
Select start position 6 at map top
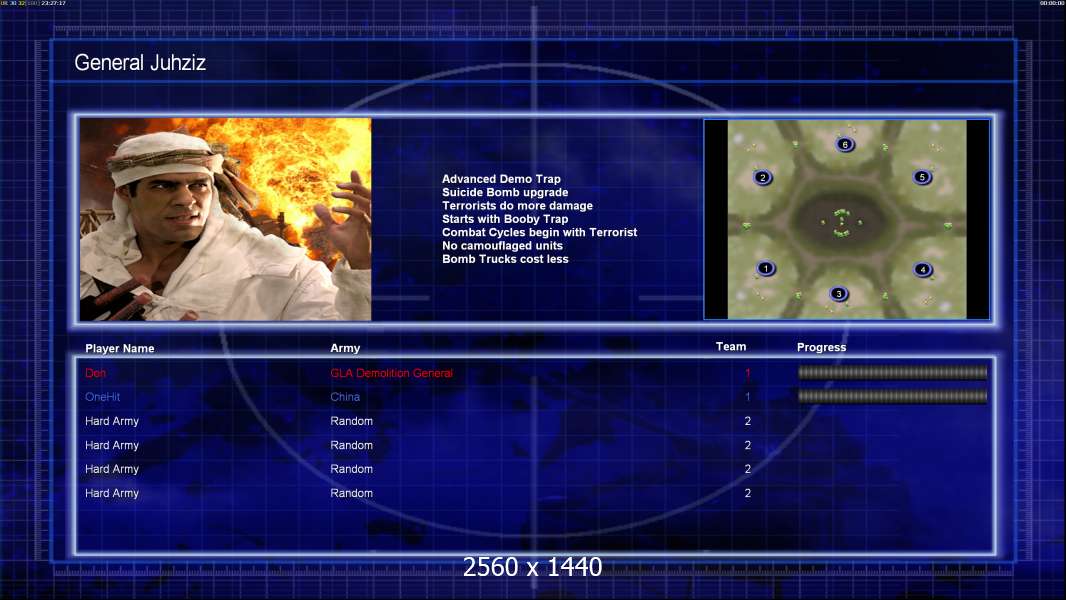coord(845,145)
